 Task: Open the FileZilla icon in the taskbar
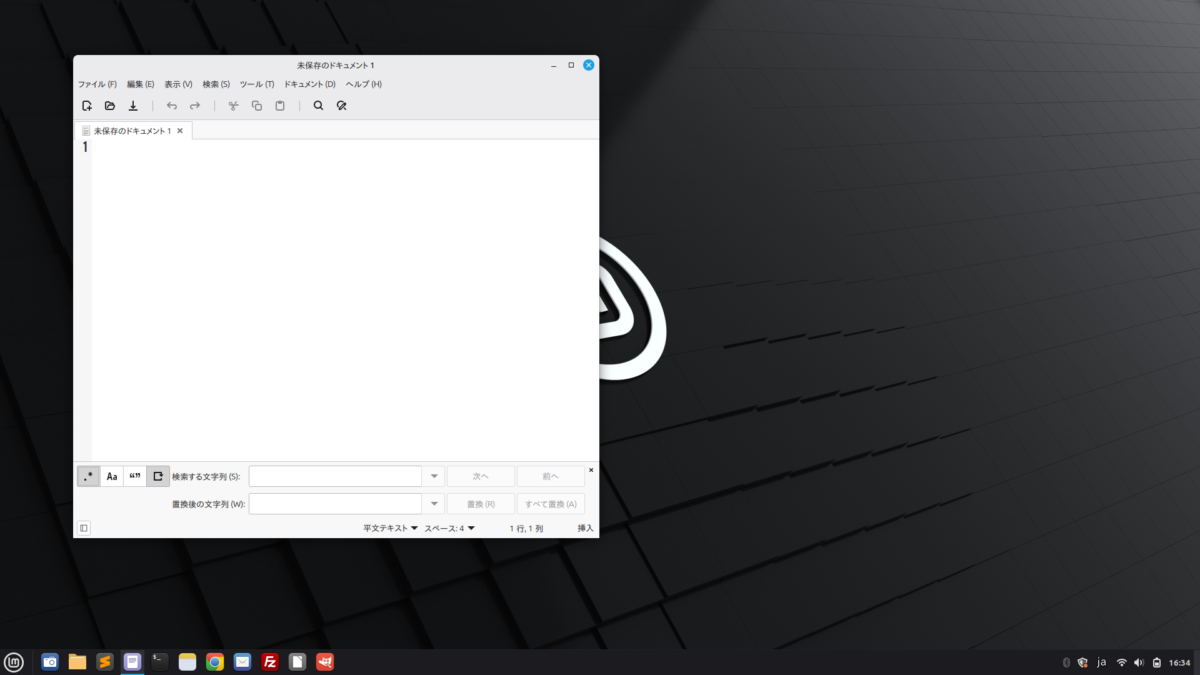(x=269, y=661)
